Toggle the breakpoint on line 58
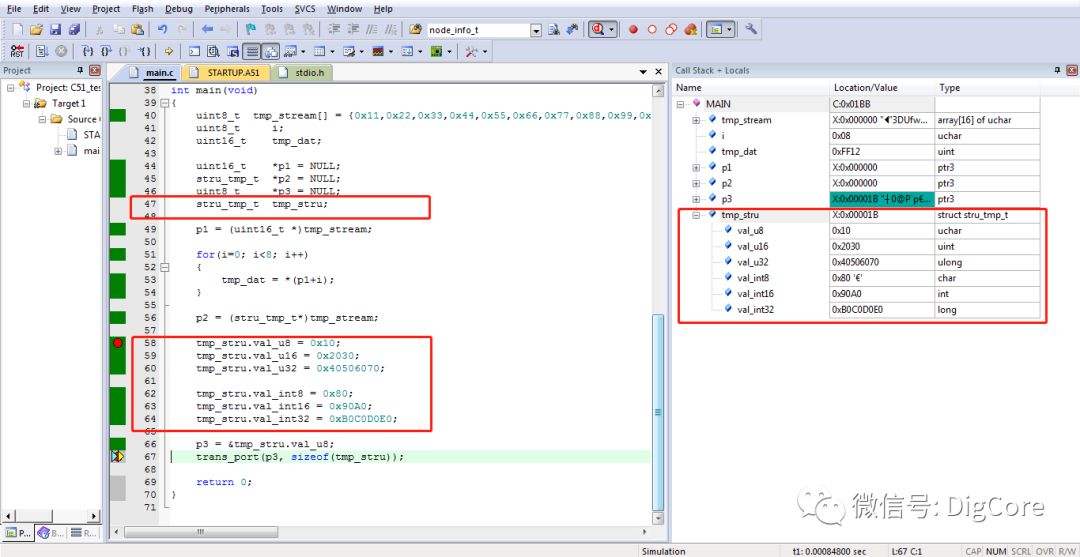 118,342
